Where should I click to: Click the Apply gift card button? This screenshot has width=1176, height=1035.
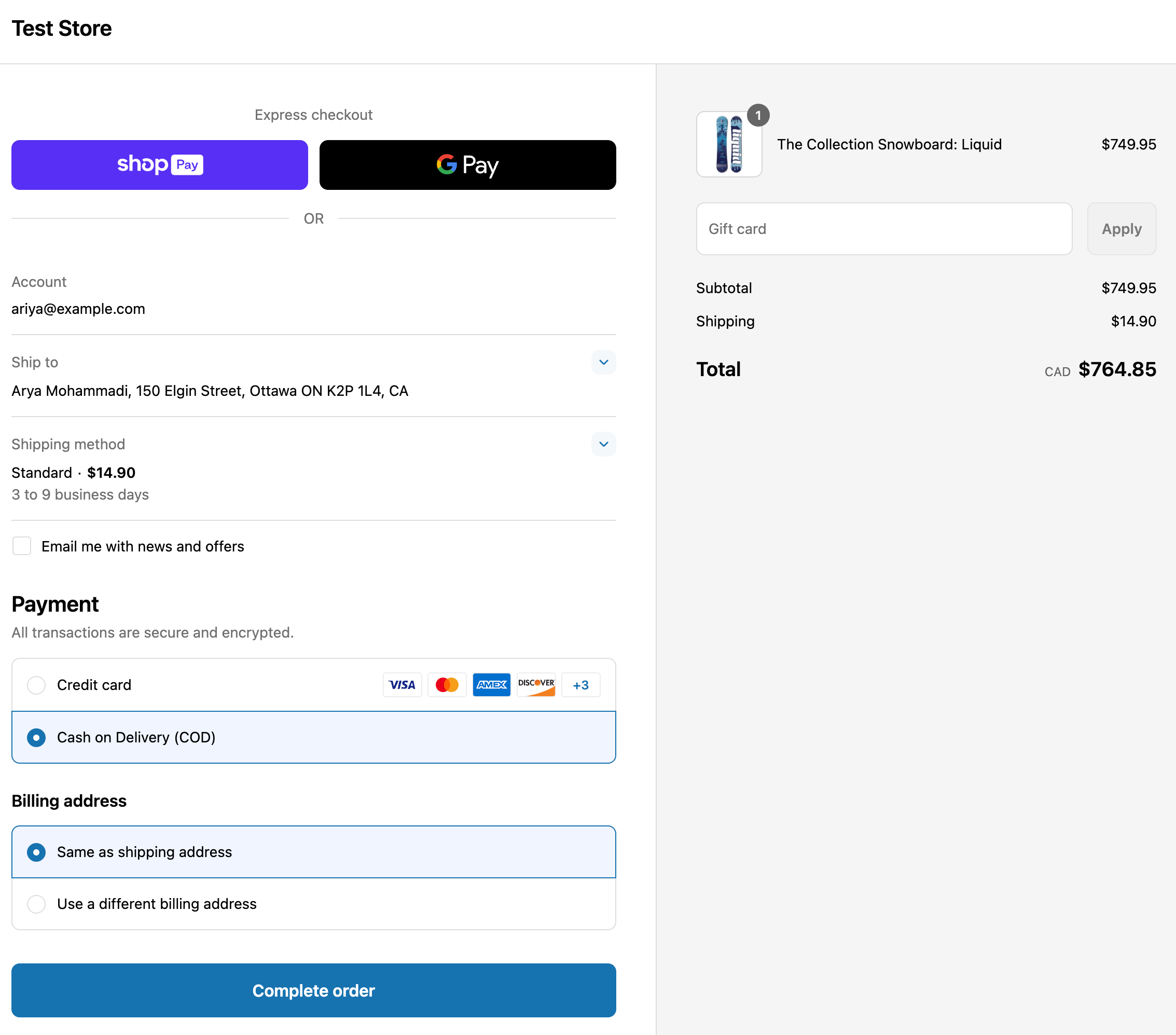pos(1121,228)
